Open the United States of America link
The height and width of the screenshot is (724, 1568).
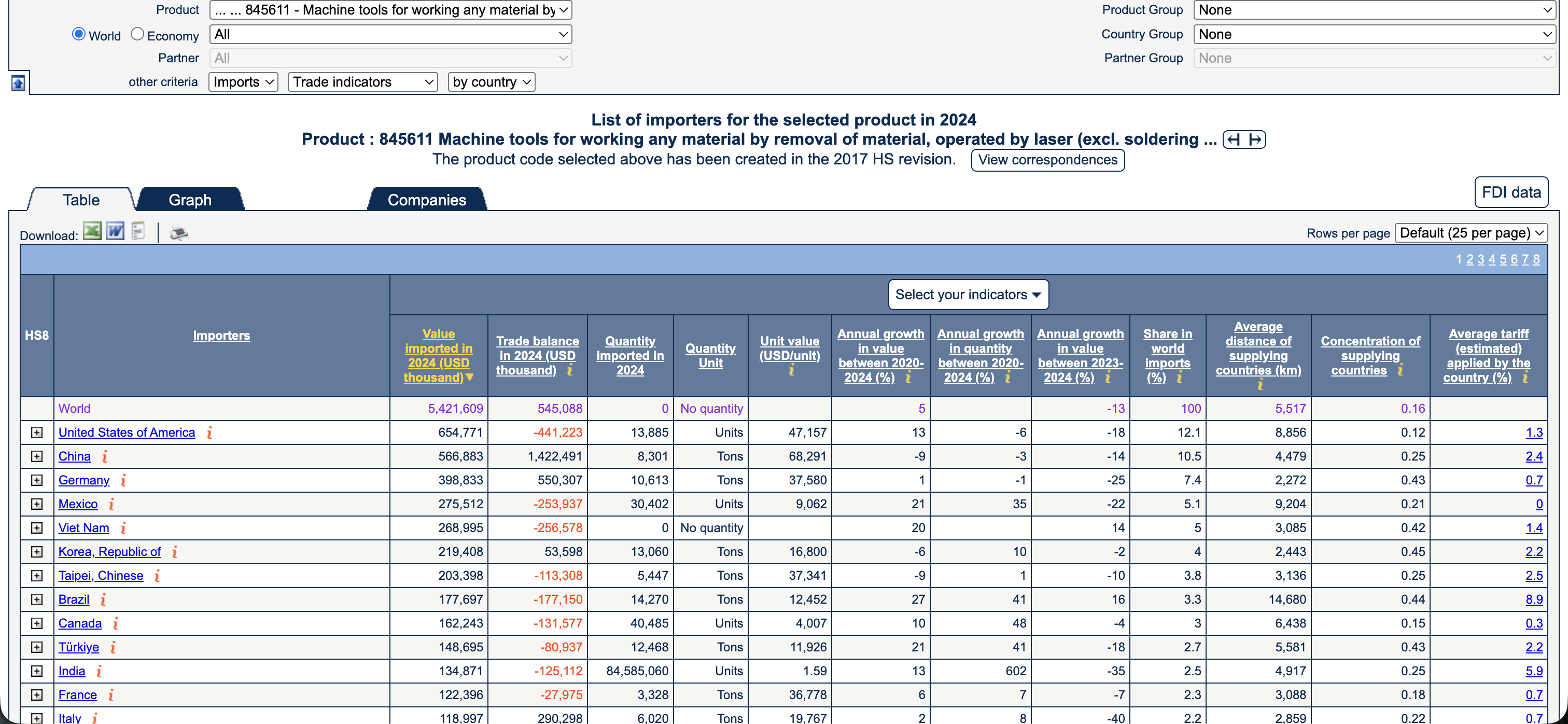tap(127, 433)
